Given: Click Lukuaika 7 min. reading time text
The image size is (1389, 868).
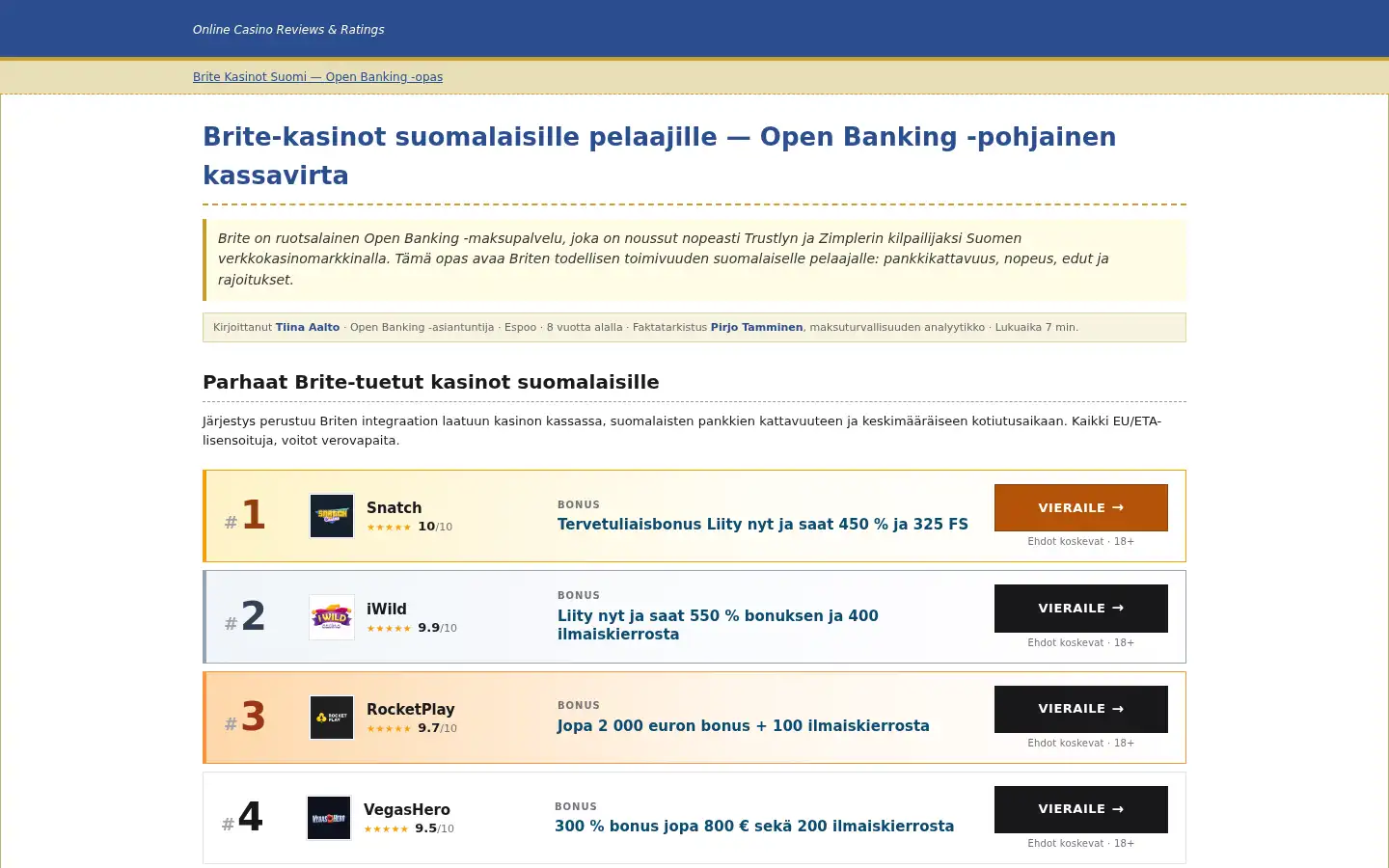Looking at the screenshot, I should pos(1037,327).
